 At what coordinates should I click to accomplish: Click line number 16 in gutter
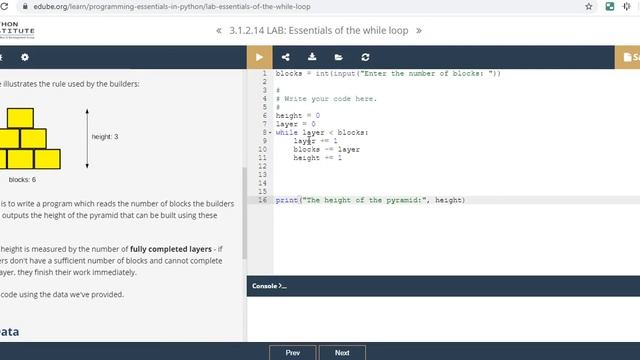[x=262, y=200]
